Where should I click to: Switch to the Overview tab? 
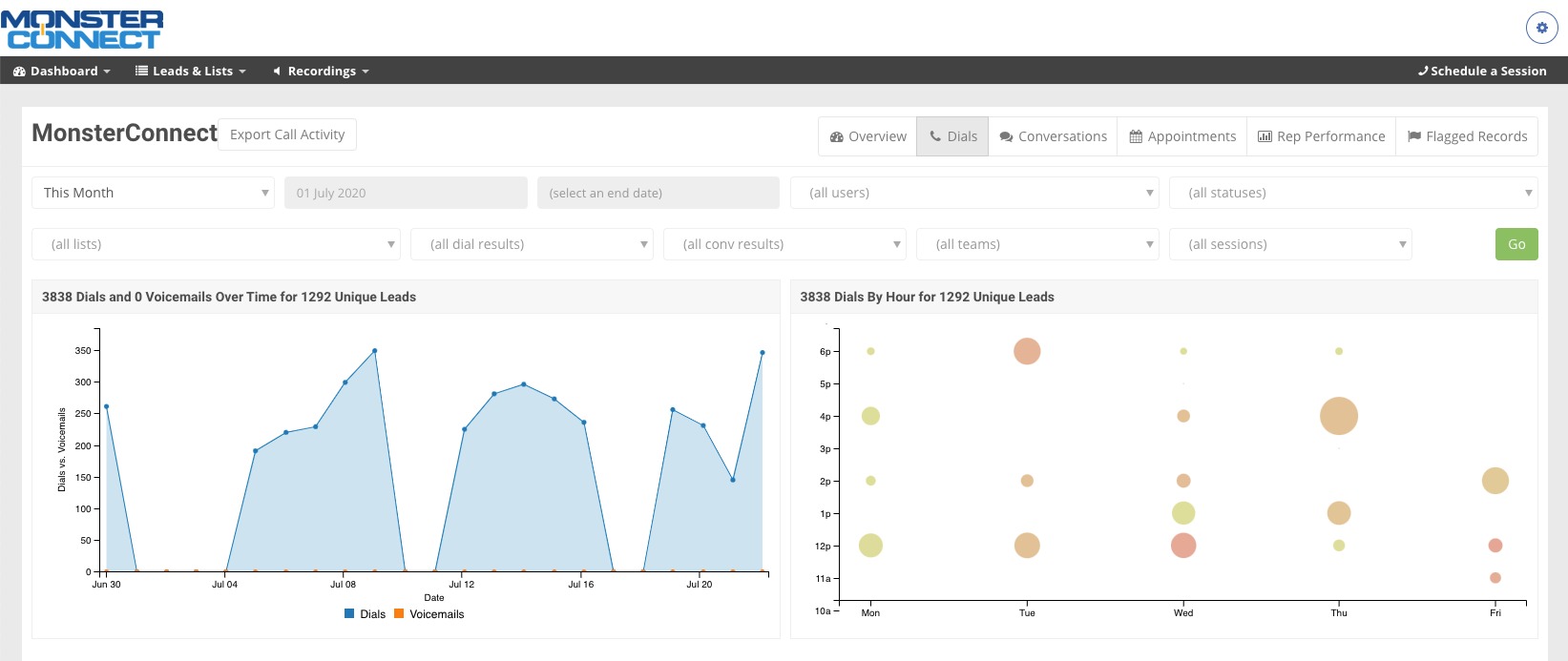pyautogui.click(x=868, y=136)
